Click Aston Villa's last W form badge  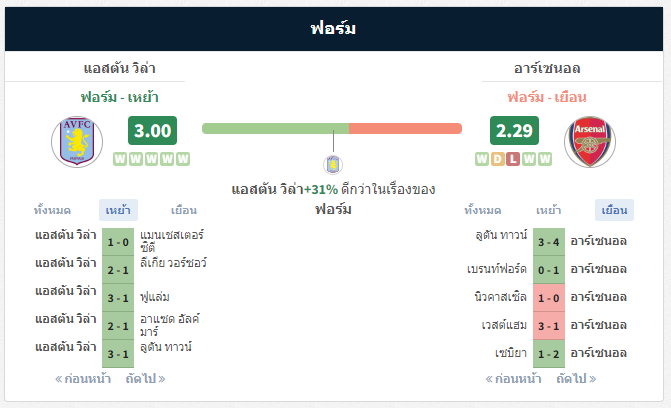point(183,159)
